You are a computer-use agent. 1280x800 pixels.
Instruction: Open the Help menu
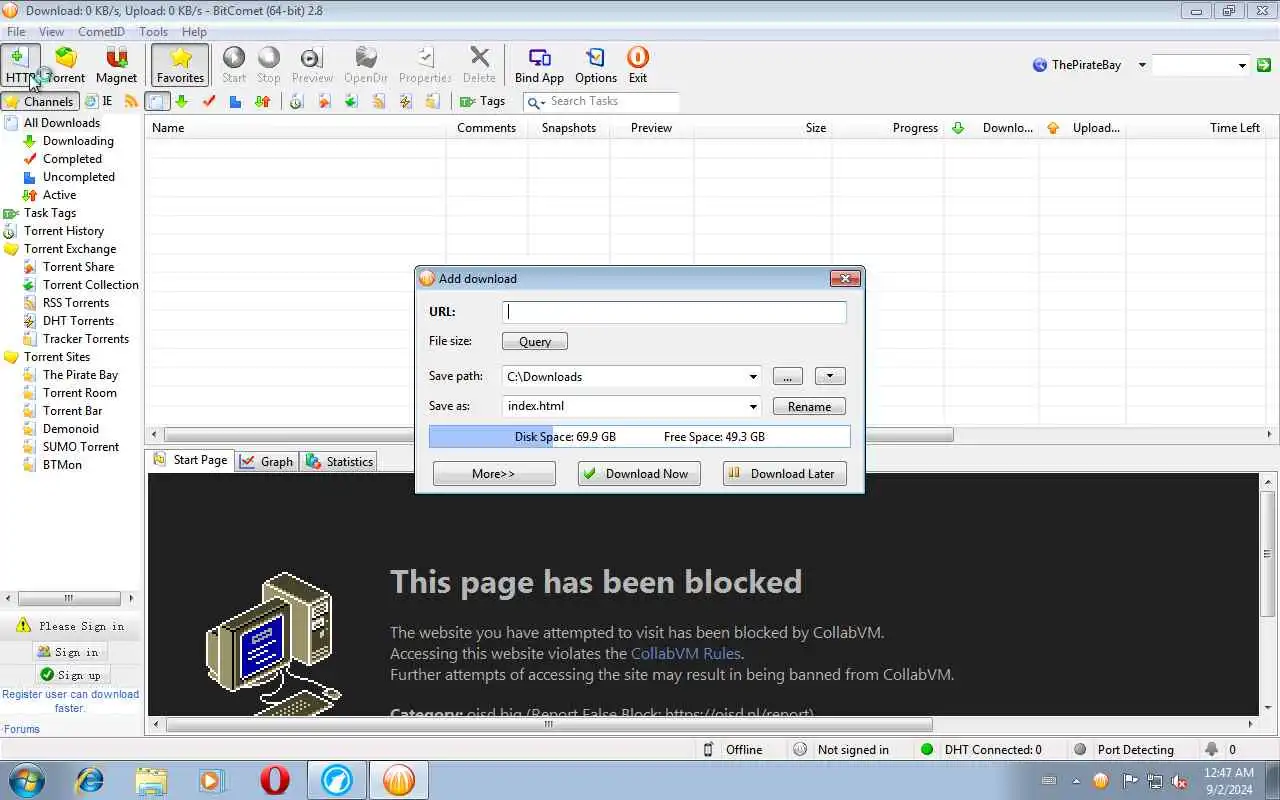194,32
